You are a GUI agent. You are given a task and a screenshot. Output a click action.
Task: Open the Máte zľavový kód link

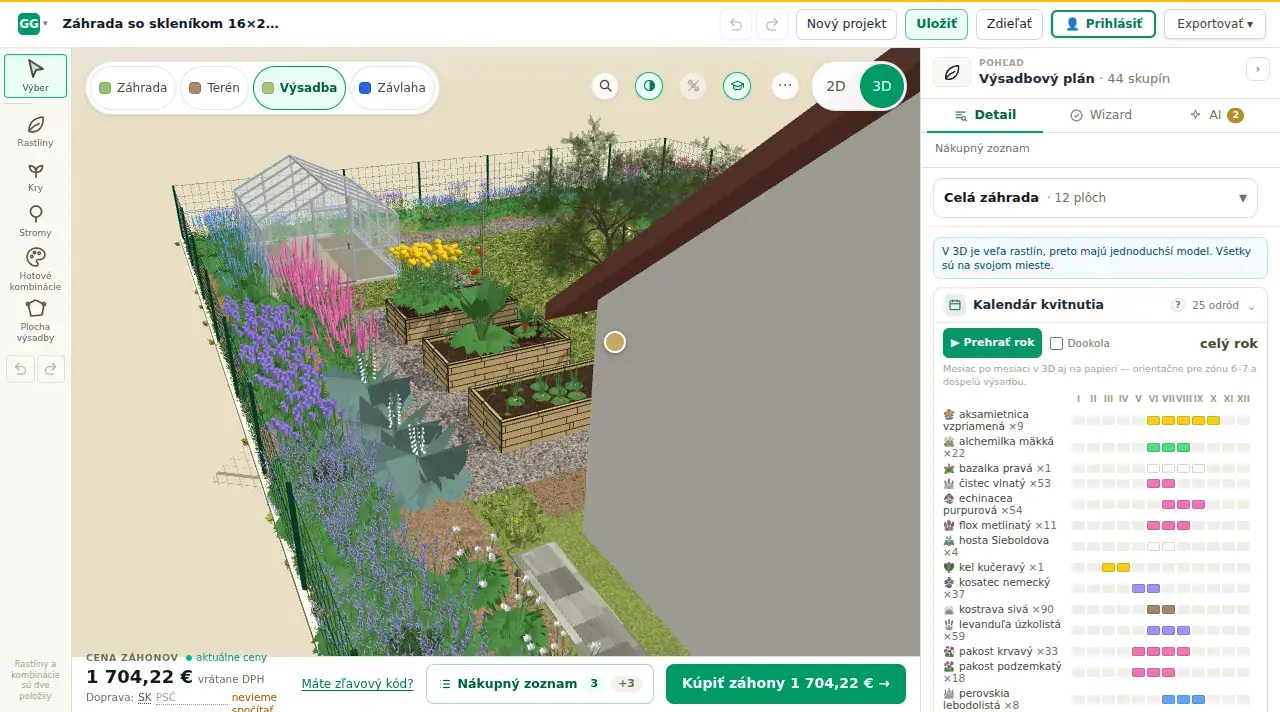point(357,684)
